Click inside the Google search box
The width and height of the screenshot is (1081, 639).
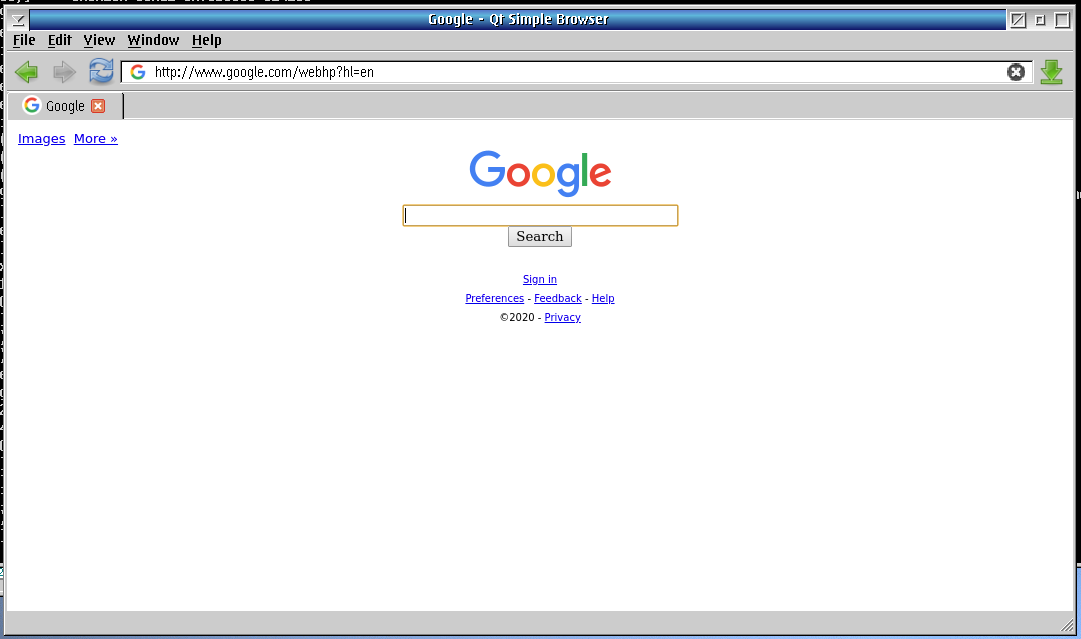click(x=539, y=215)
